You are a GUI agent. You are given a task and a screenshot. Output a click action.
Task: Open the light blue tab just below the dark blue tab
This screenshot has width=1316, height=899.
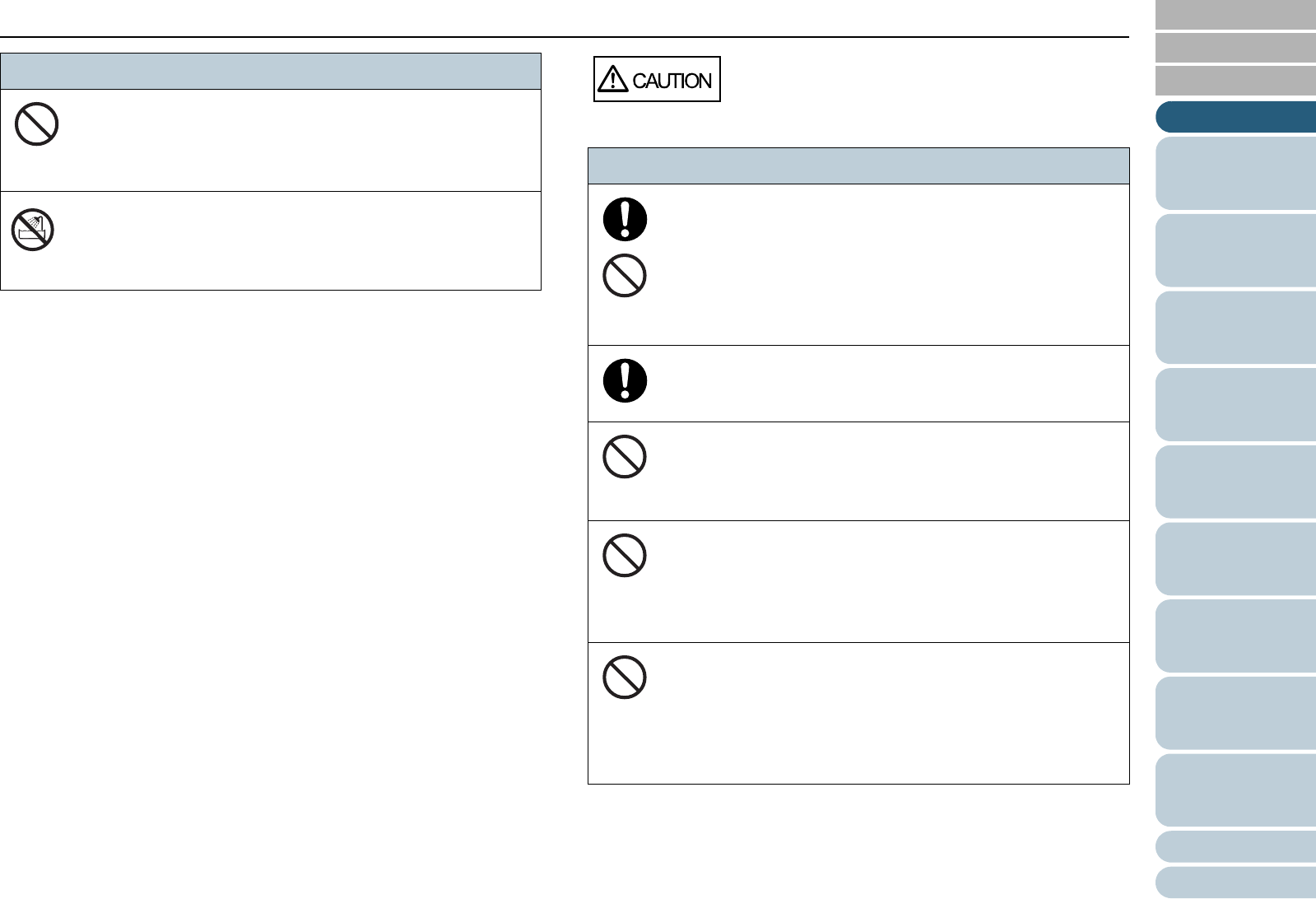[x=1235, y=173]
